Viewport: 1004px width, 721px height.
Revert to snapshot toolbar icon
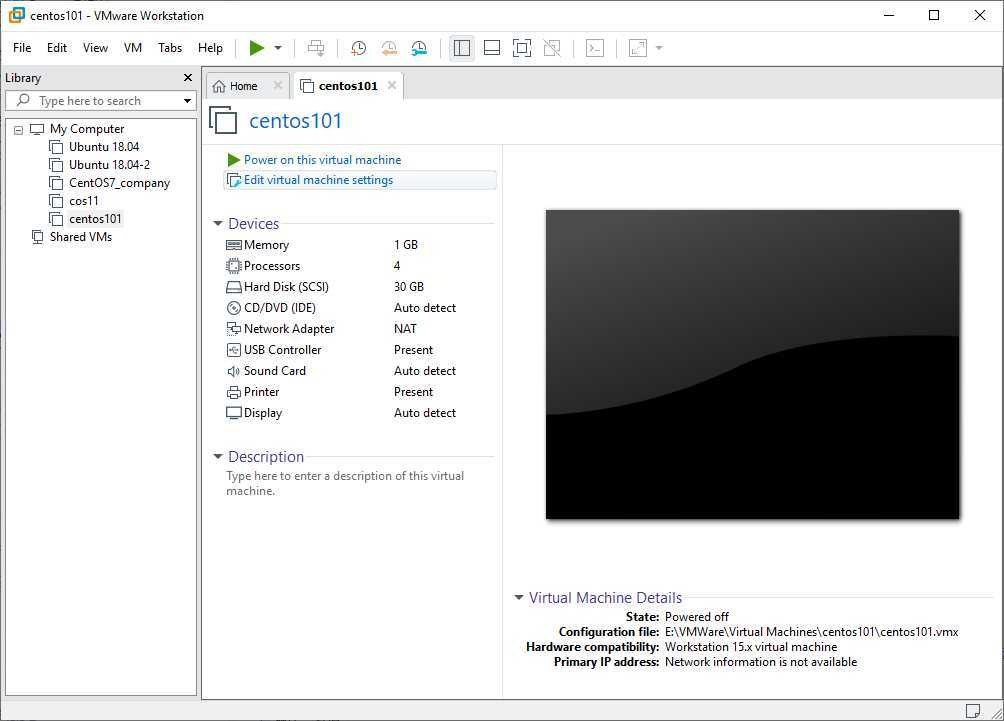tap(389, 48)
